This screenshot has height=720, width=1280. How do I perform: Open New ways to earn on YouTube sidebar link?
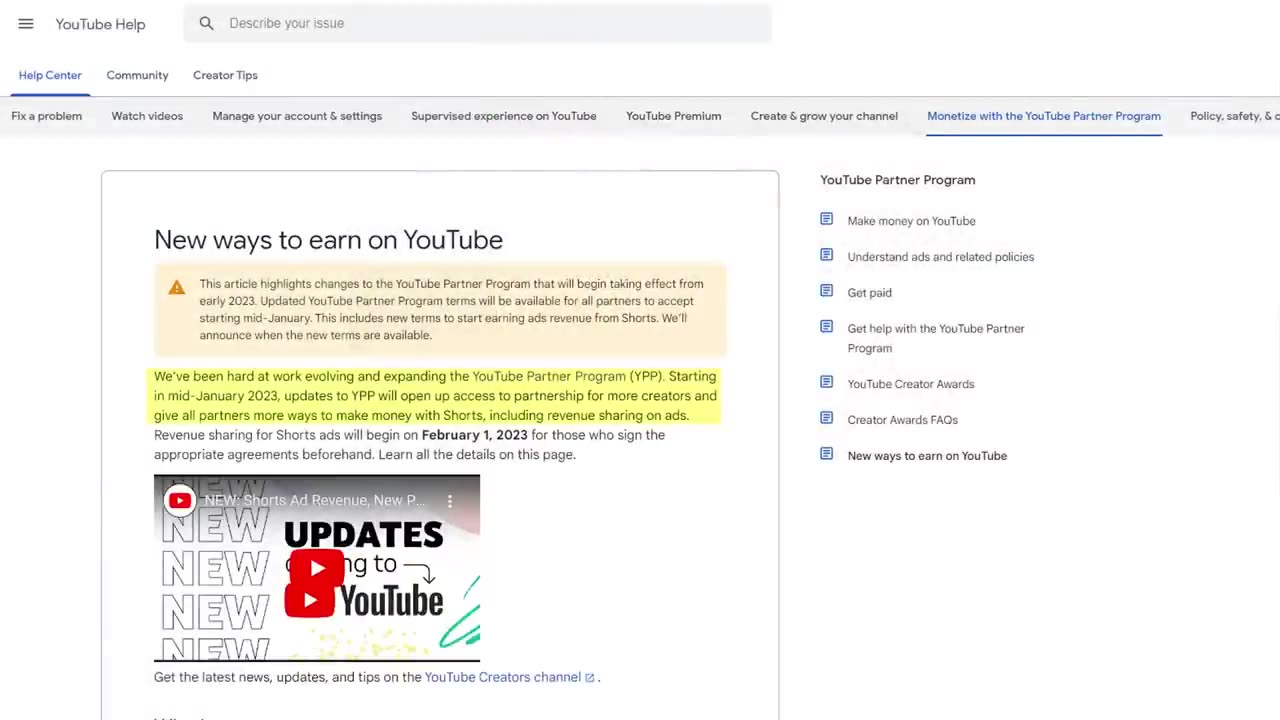(927, 456)
